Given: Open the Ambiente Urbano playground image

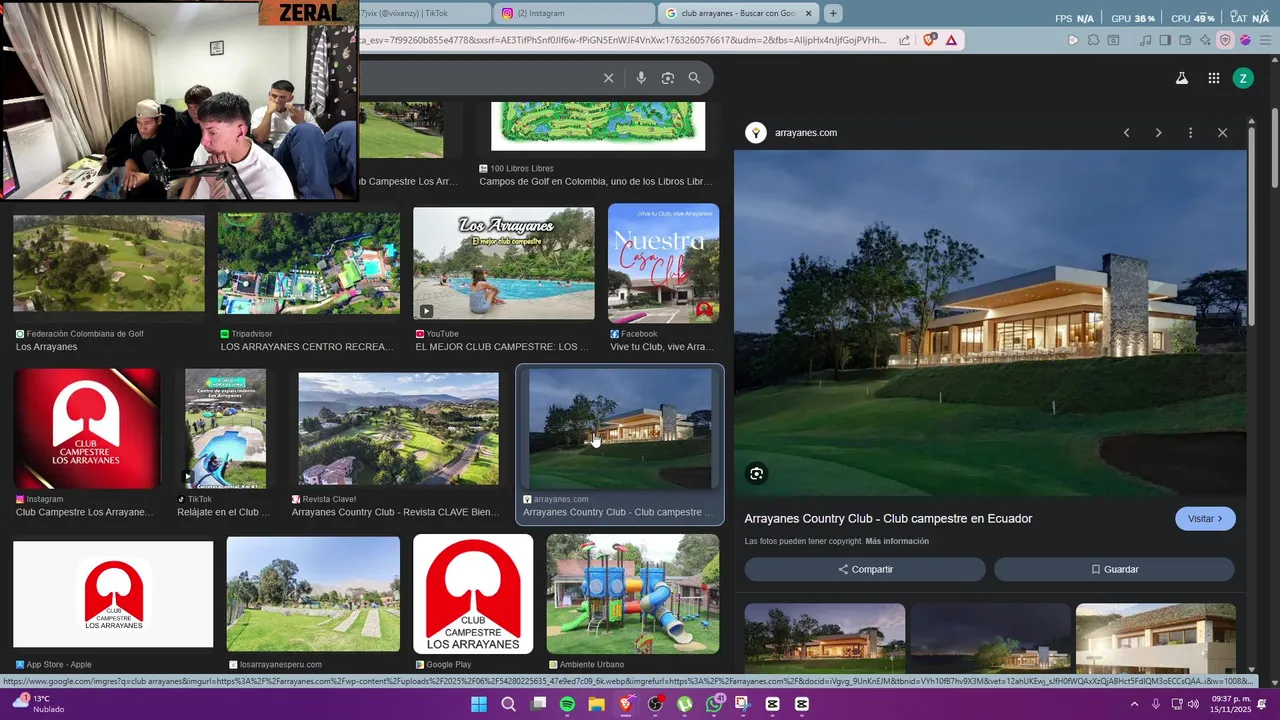Looking at the screenshot, I should [x=633, y=594].
